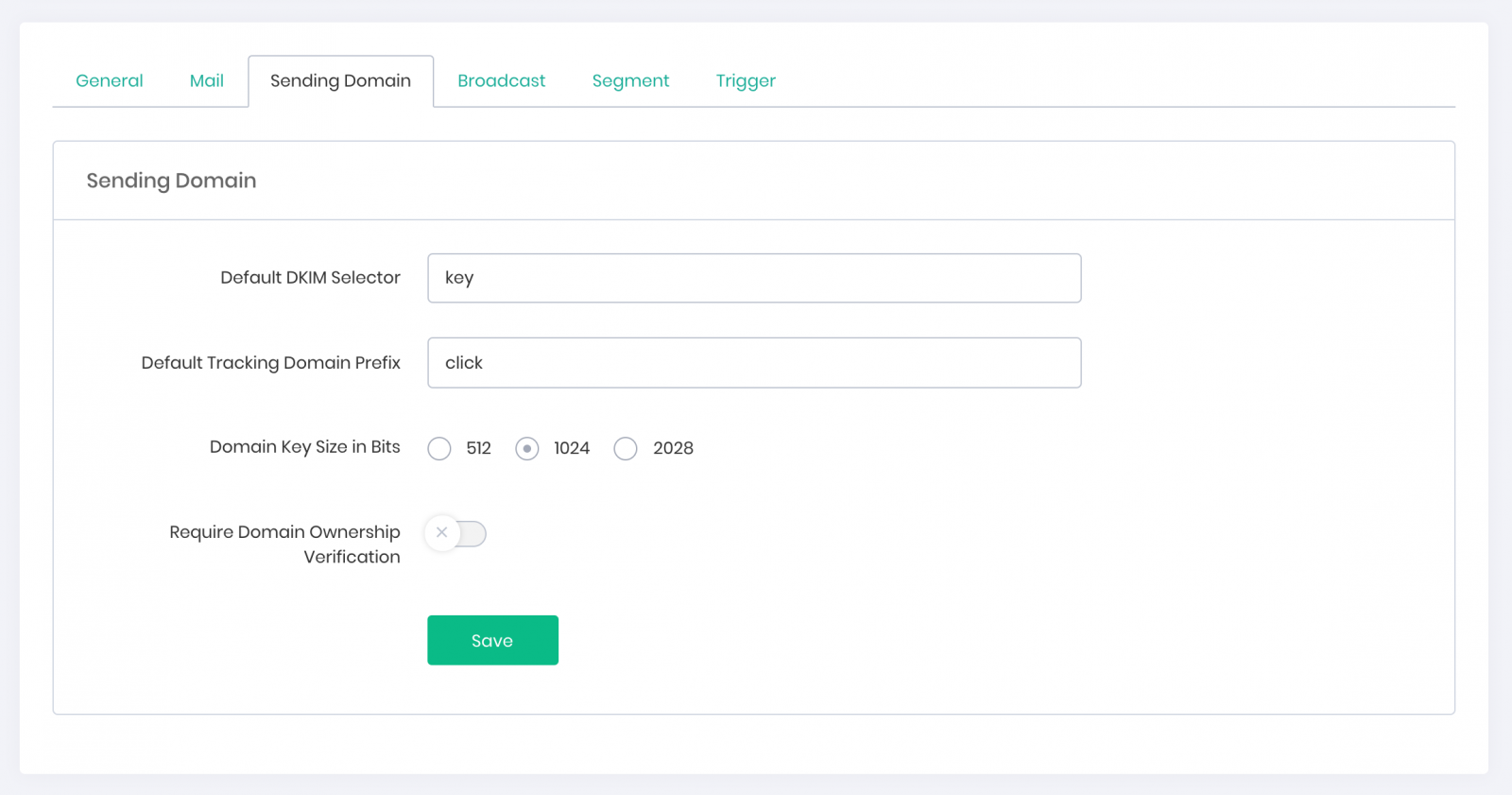Go to the Broadcast tab
Viewport: 1512px width, 795px height.
coord(501,81)
